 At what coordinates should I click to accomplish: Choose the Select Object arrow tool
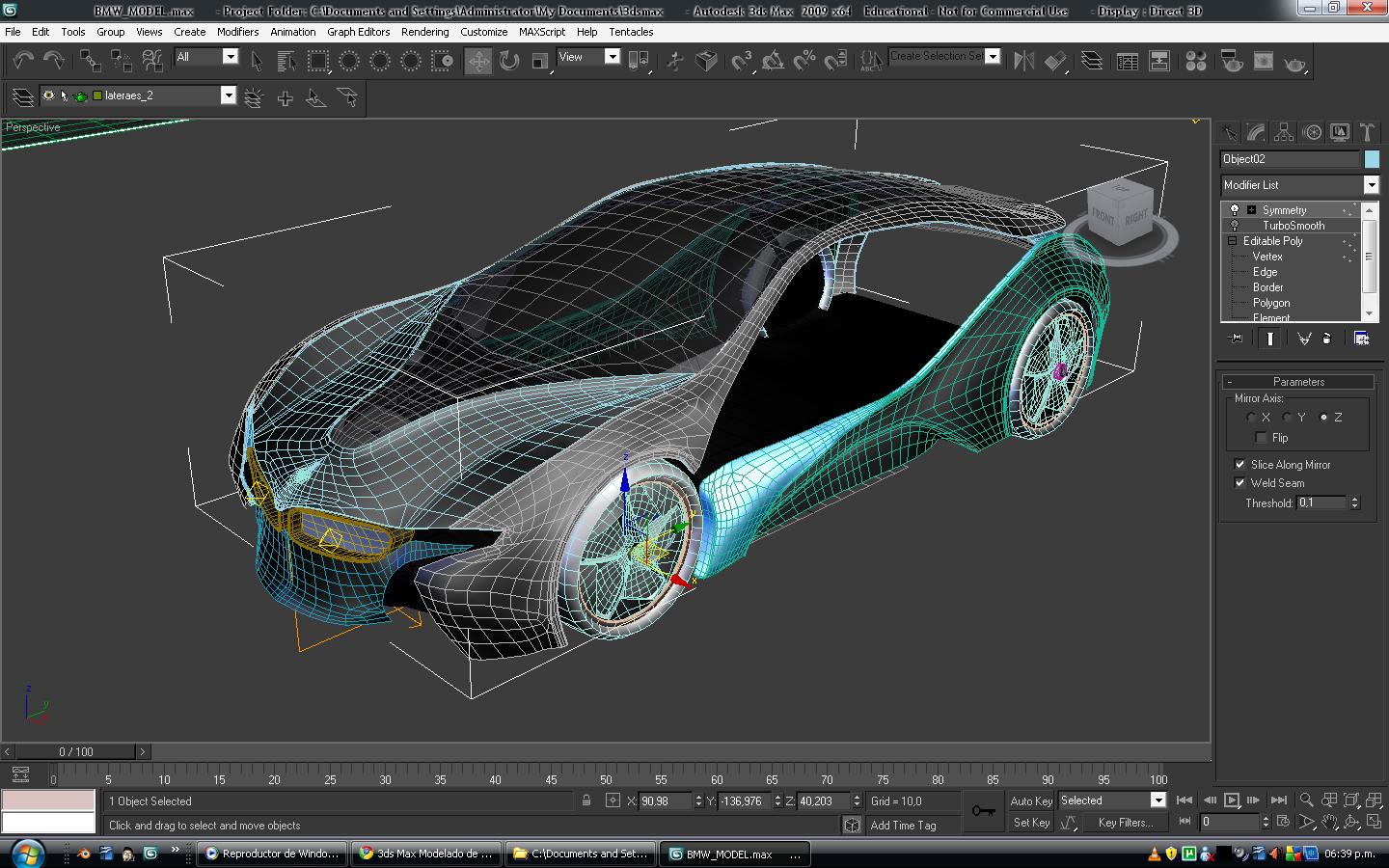[x=257, y=61]
